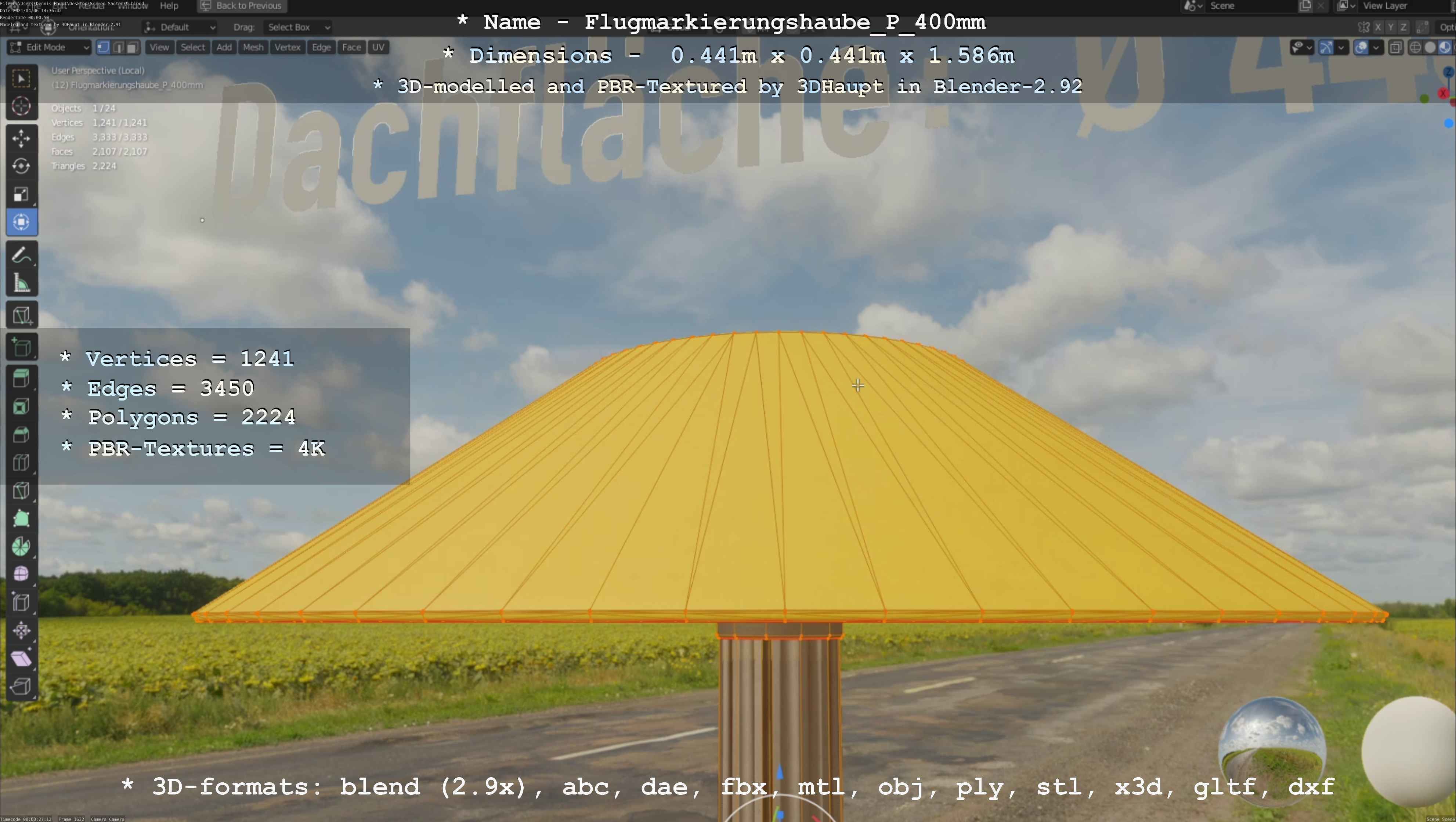Screen dimensions: 1456x822
Task: Switch to face select mode
Action: pyautogui.click(x=132, y=47)
